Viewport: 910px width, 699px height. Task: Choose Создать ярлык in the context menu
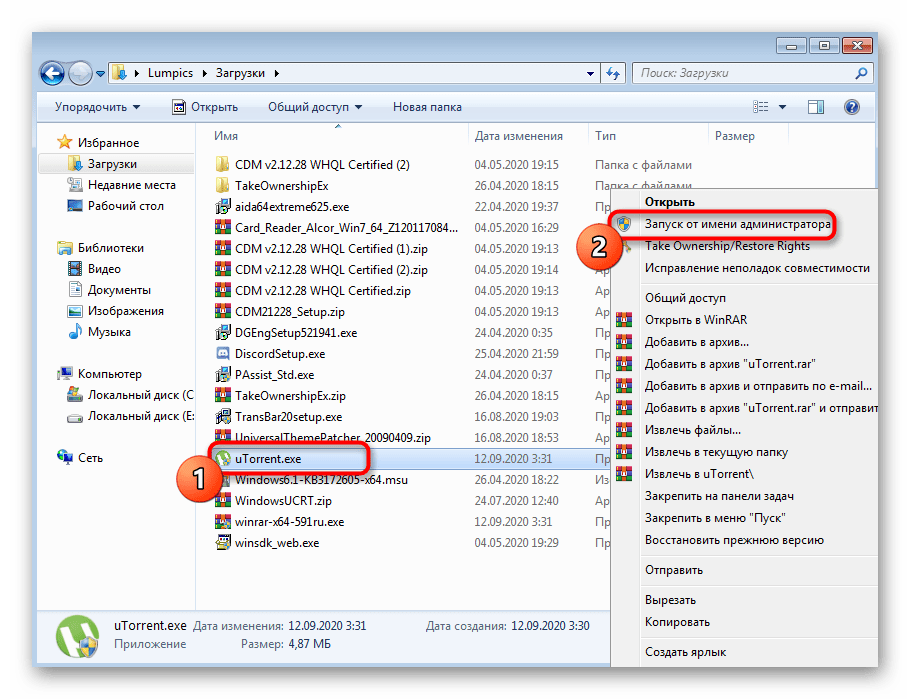pos(685,653)
